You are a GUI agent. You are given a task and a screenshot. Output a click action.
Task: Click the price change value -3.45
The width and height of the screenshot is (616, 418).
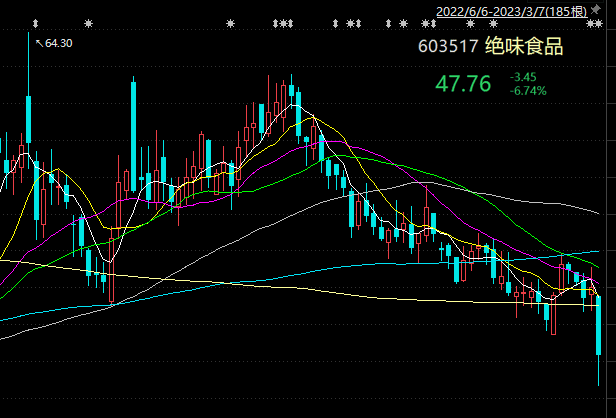[523, 77]
